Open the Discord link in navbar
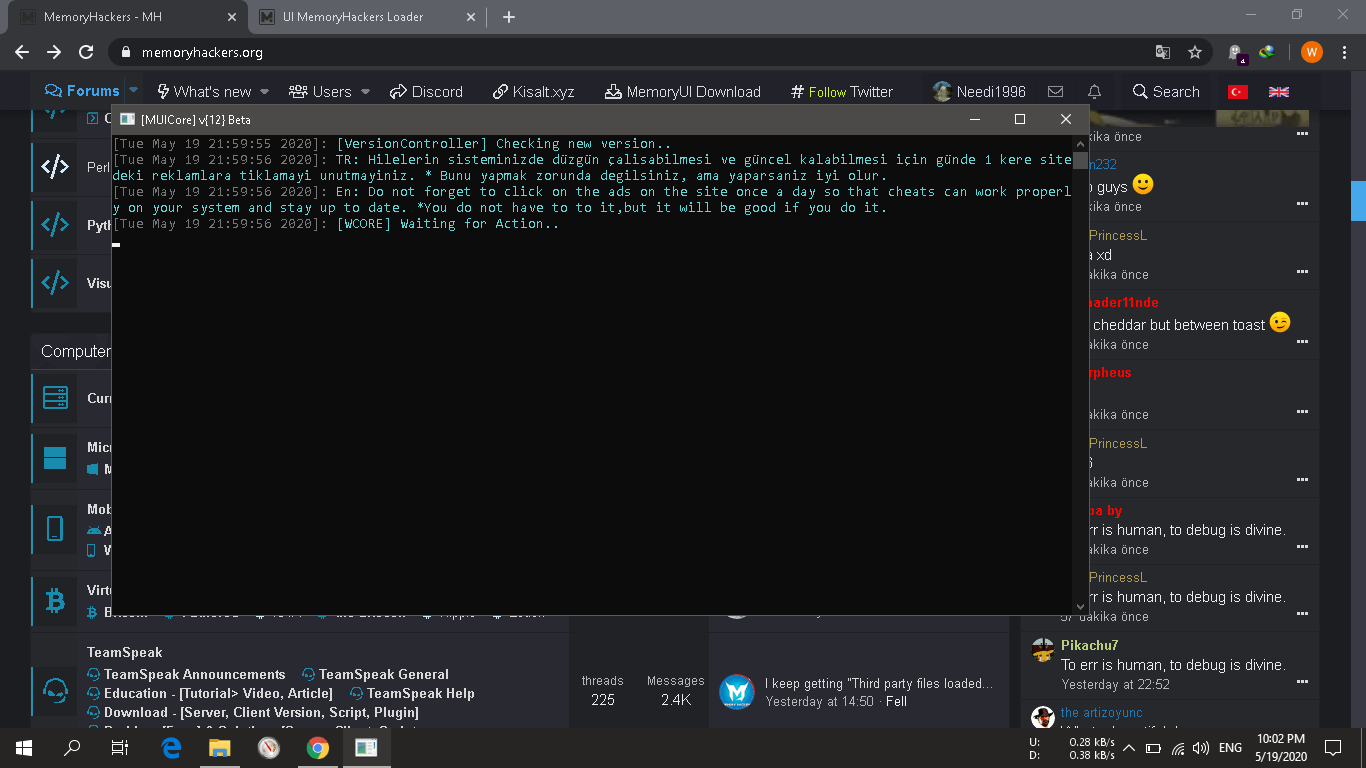The width and height of the screenshot is (1366, 768). click(426, 92)
